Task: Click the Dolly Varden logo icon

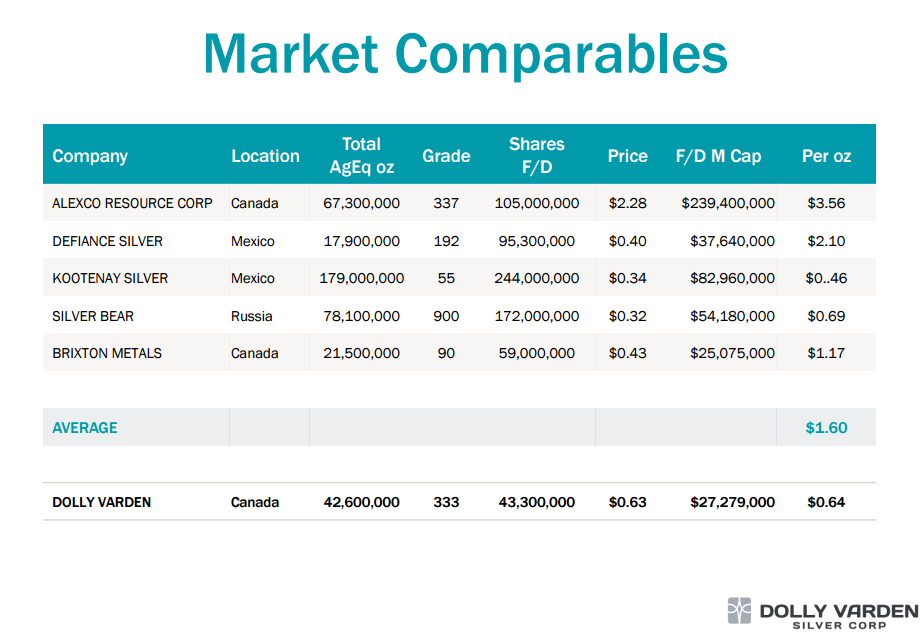Action: tap(739, 610)
